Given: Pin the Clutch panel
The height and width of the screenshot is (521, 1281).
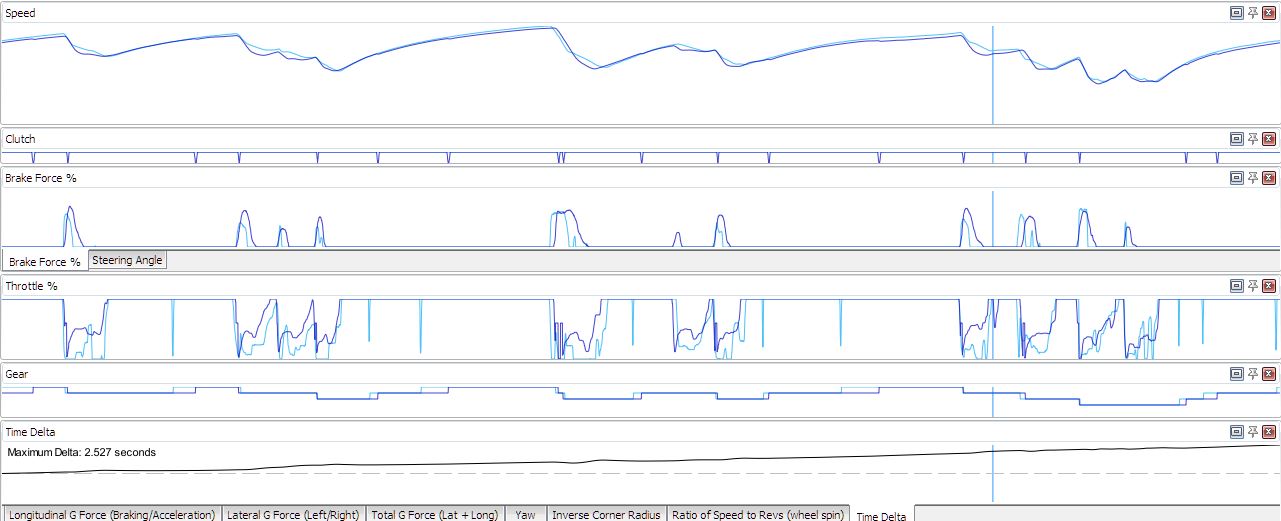Looking at the screenshot, I should pos(1253,139).
